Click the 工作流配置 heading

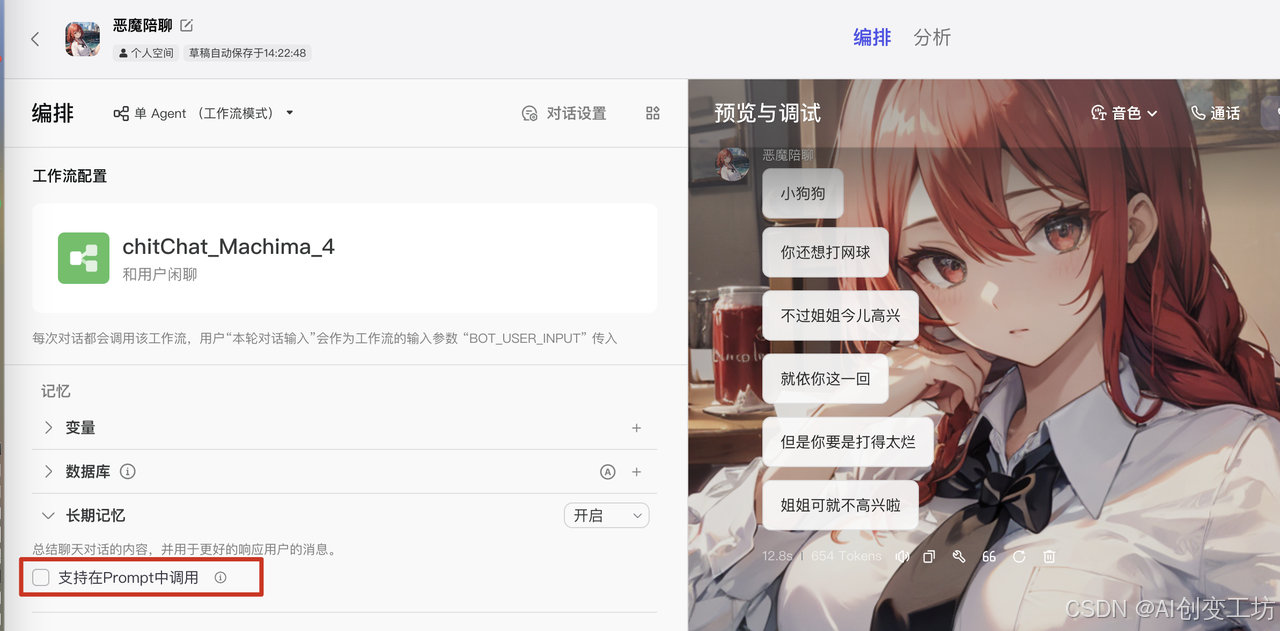(x=70, y=176)
